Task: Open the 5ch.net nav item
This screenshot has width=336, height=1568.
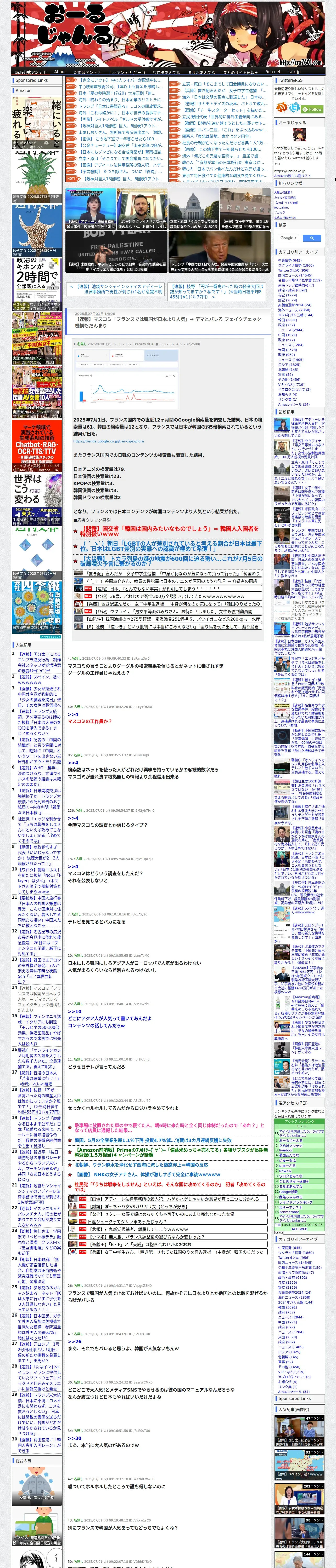Action: pos(273,71)
